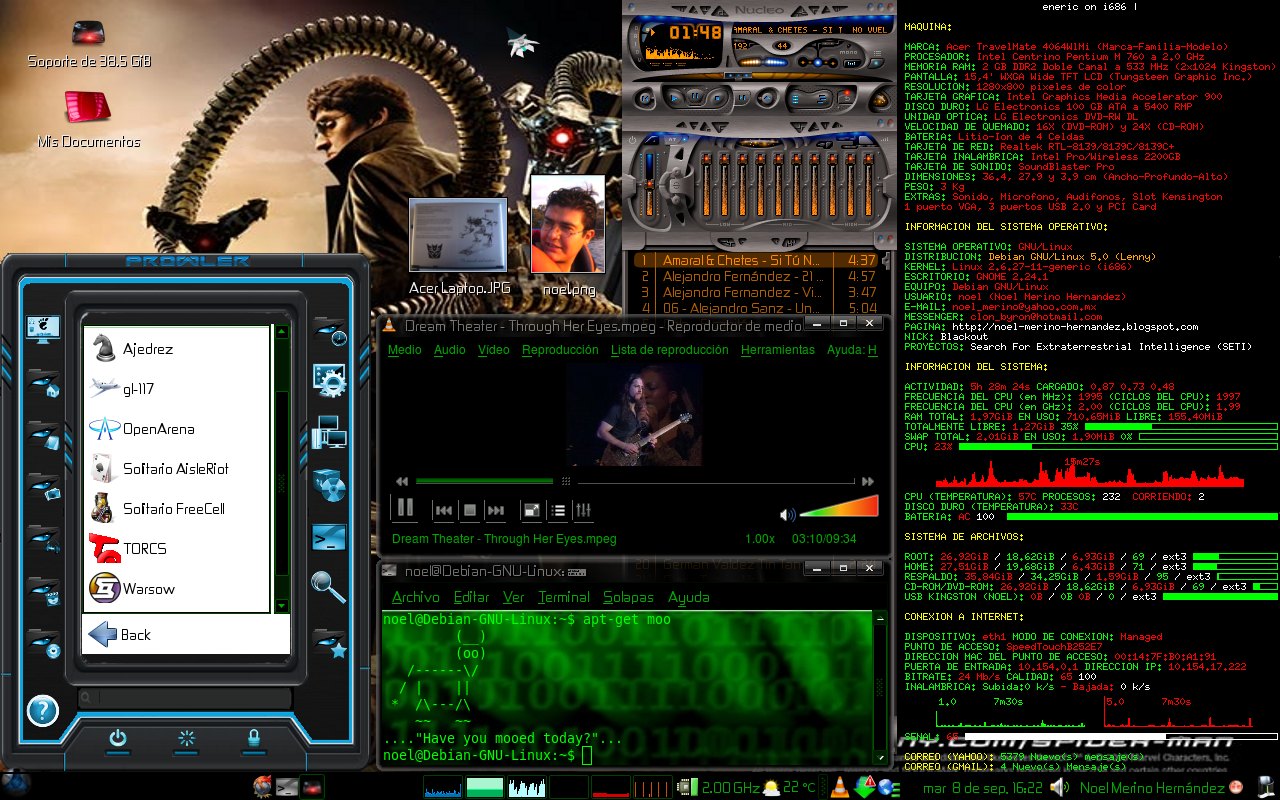Open Acer Laptop.JPG desktop thumbnail
1280x800 pixels.
tap(458, 235)
